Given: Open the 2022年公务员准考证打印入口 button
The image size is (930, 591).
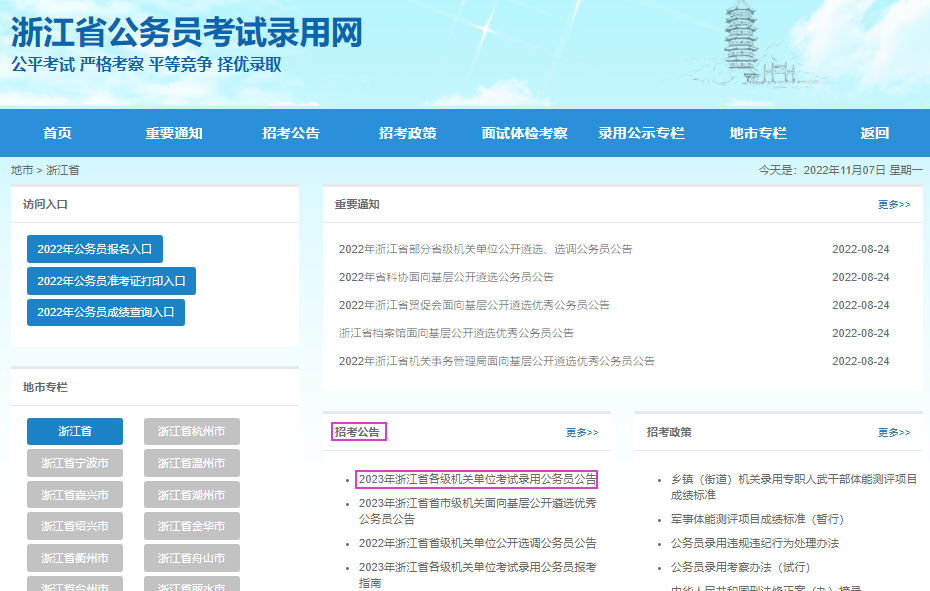Looking at the screenshot, I should [111, 281].
